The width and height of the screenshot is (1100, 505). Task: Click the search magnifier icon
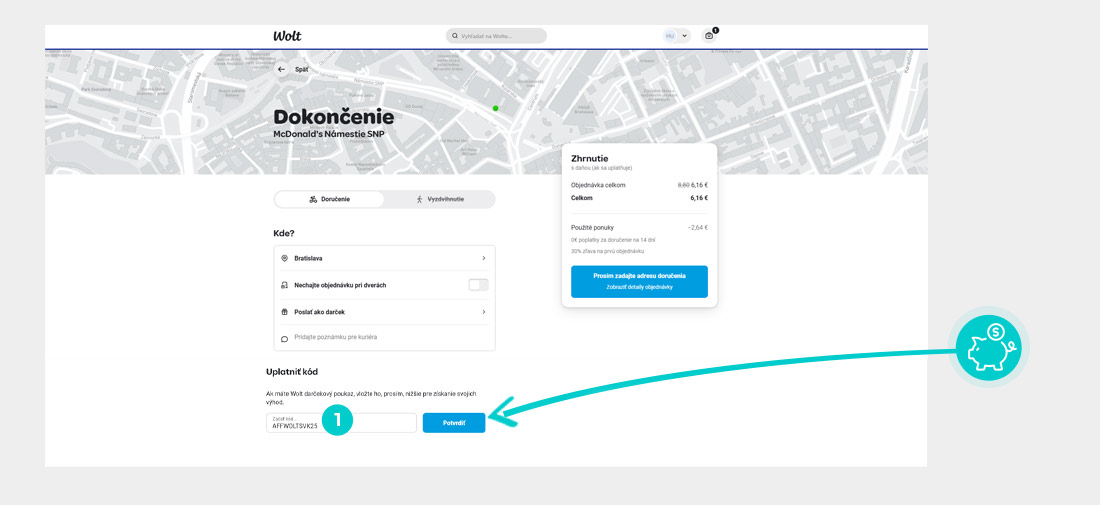[455, 36]
